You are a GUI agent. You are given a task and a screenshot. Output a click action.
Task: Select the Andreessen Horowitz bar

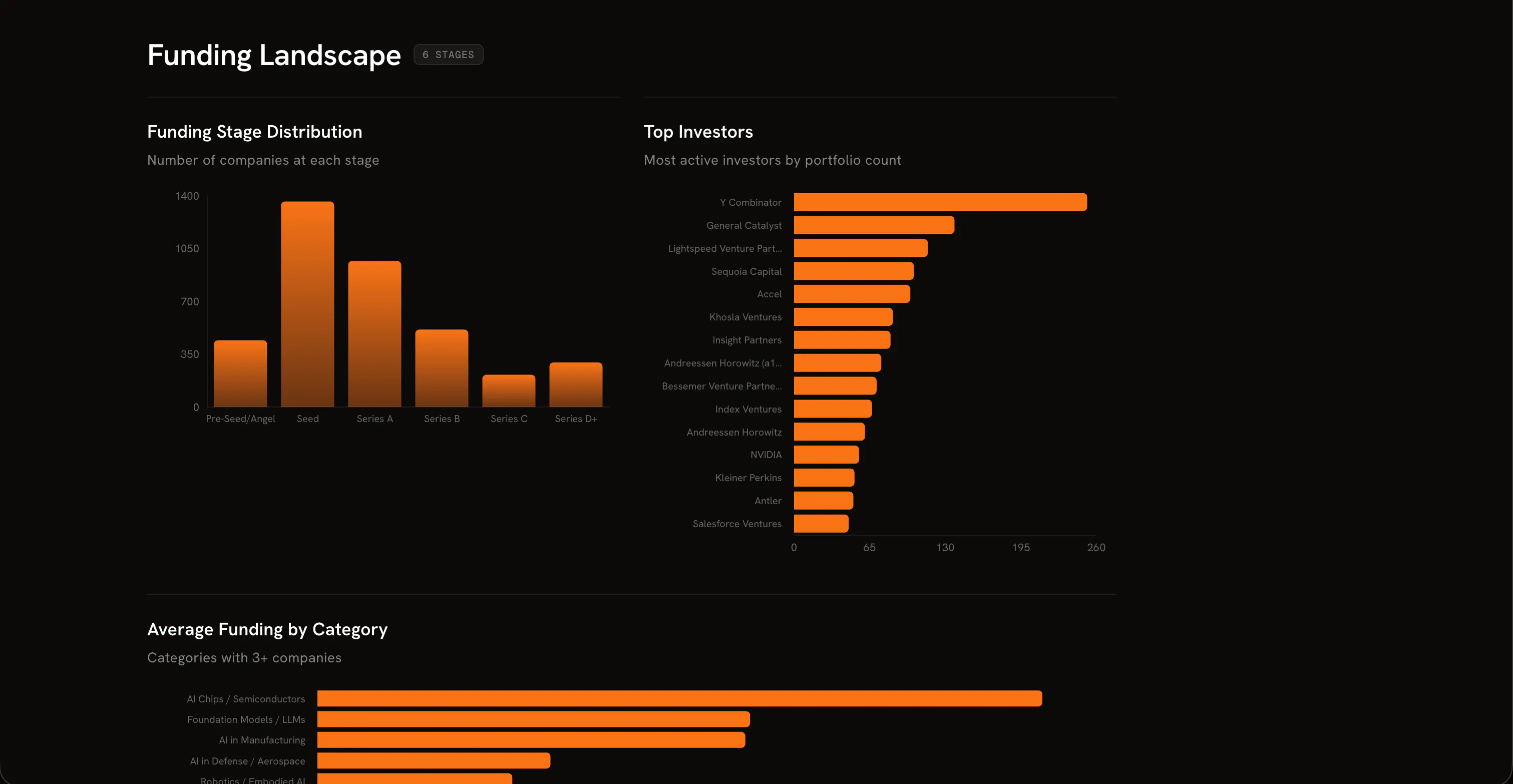[829, 432]
